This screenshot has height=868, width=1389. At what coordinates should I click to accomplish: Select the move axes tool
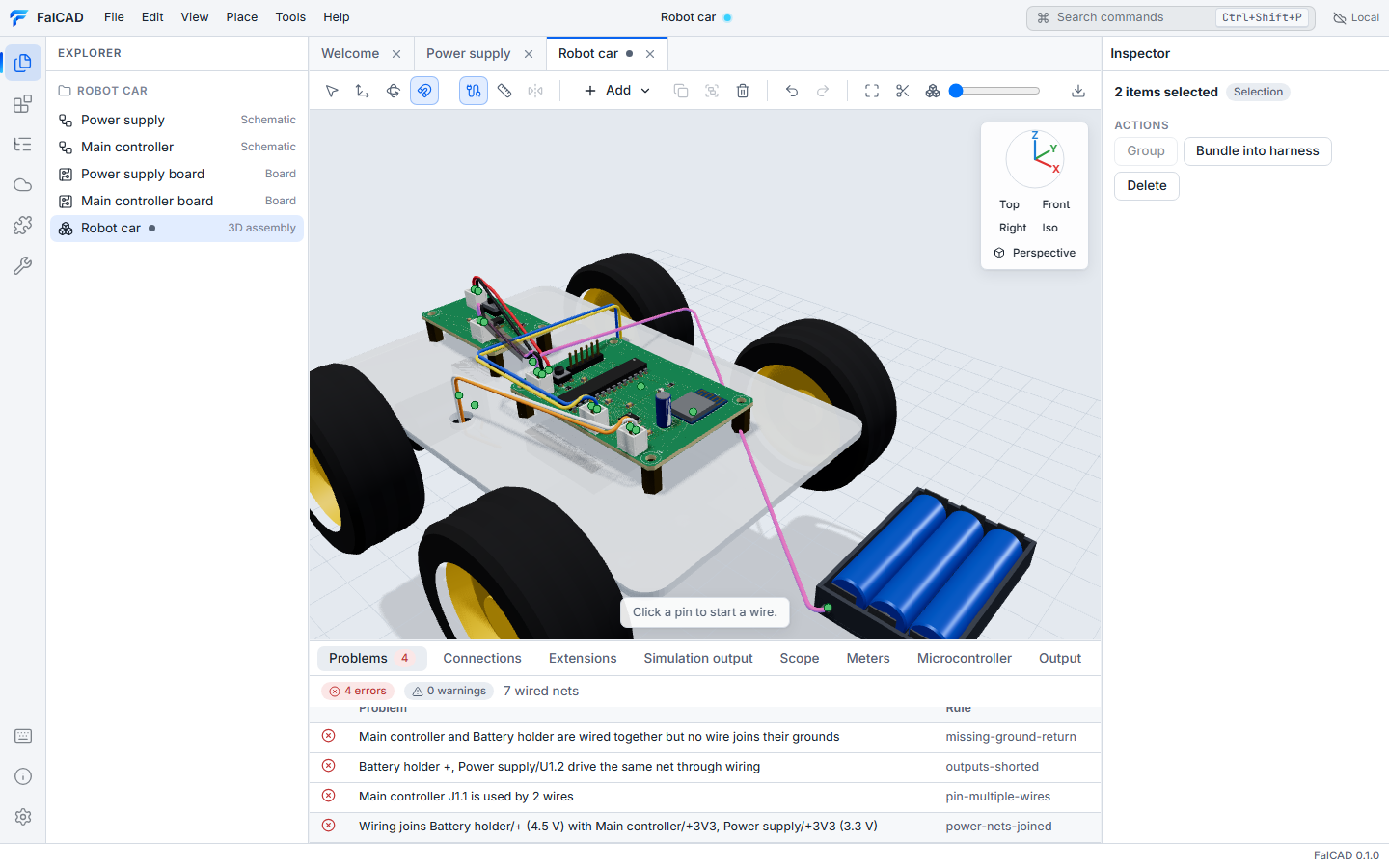pos(363,91)
